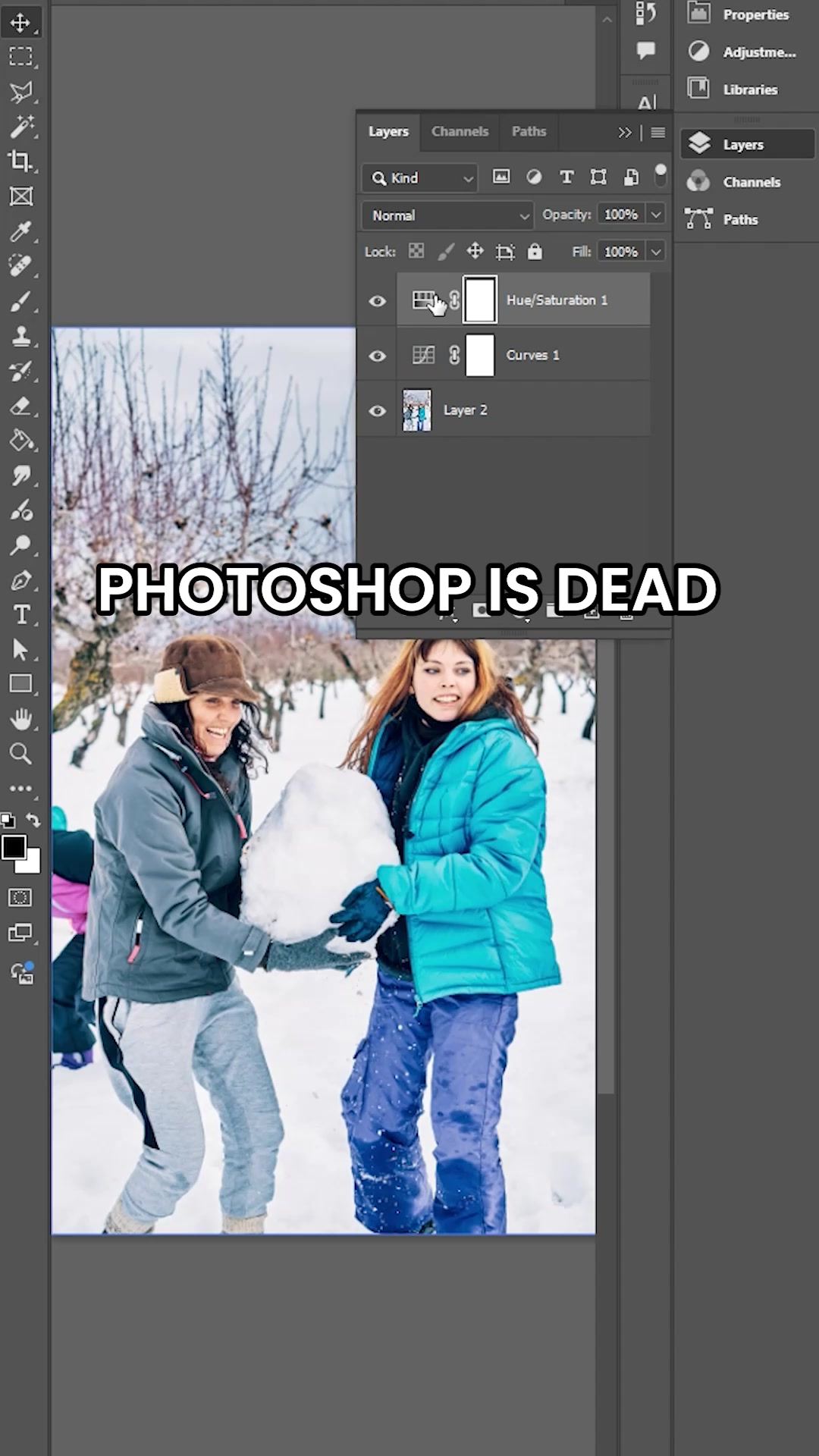Hide the Hue/Saturation 1 layer

[377, 301]
